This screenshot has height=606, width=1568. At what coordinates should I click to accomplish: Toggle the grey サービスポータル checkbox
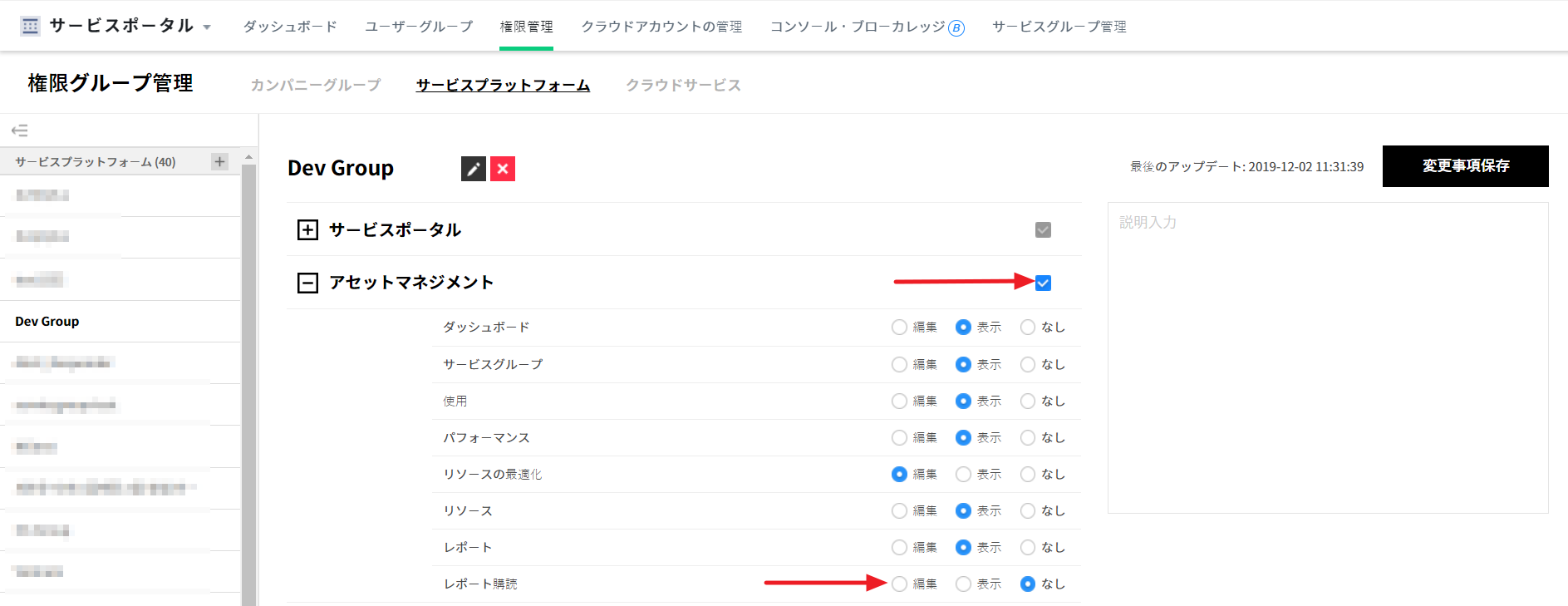pyautogui.click(x=1043, y=229)
